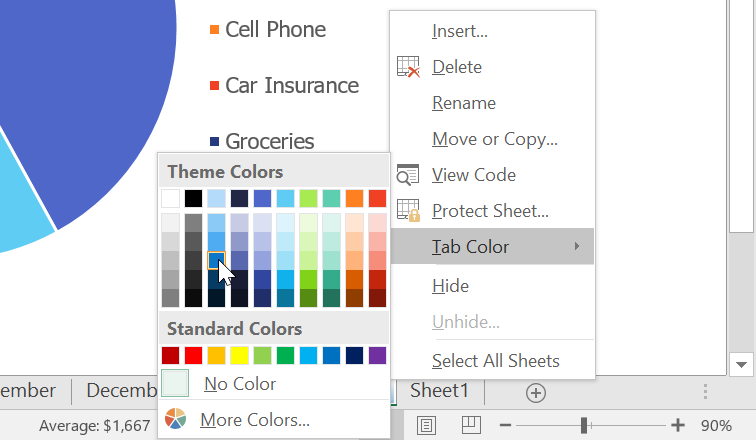Click the 90% zoom level text
756x440 pixels.
point(716,425)
